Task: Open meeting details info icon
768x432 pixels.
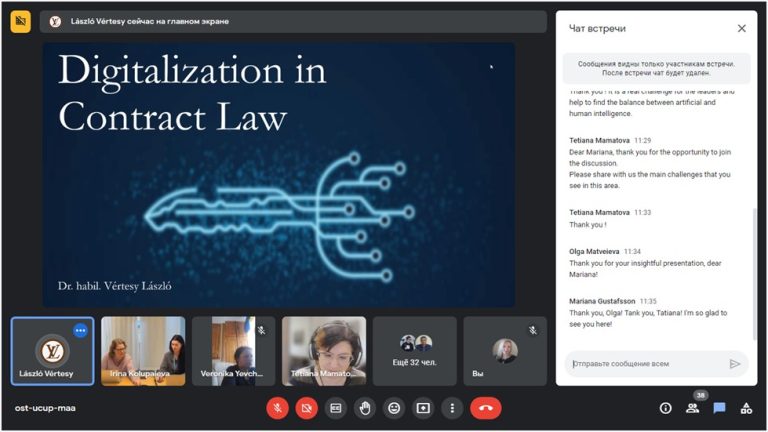Action: (x=665, y=408)
